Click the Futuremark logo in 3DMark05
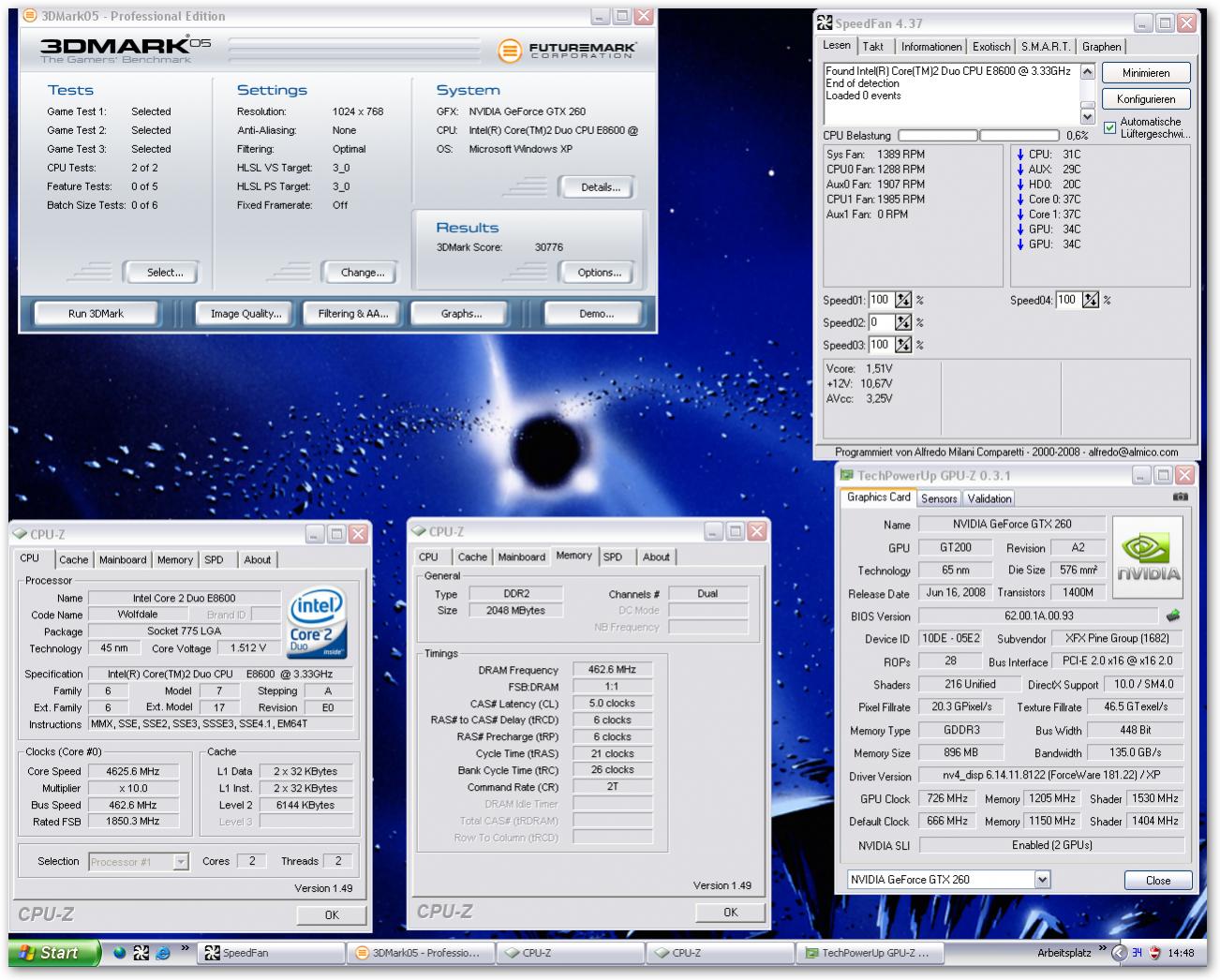The image size is (1220, 980). pyautogui.click(x=567, y=51)
